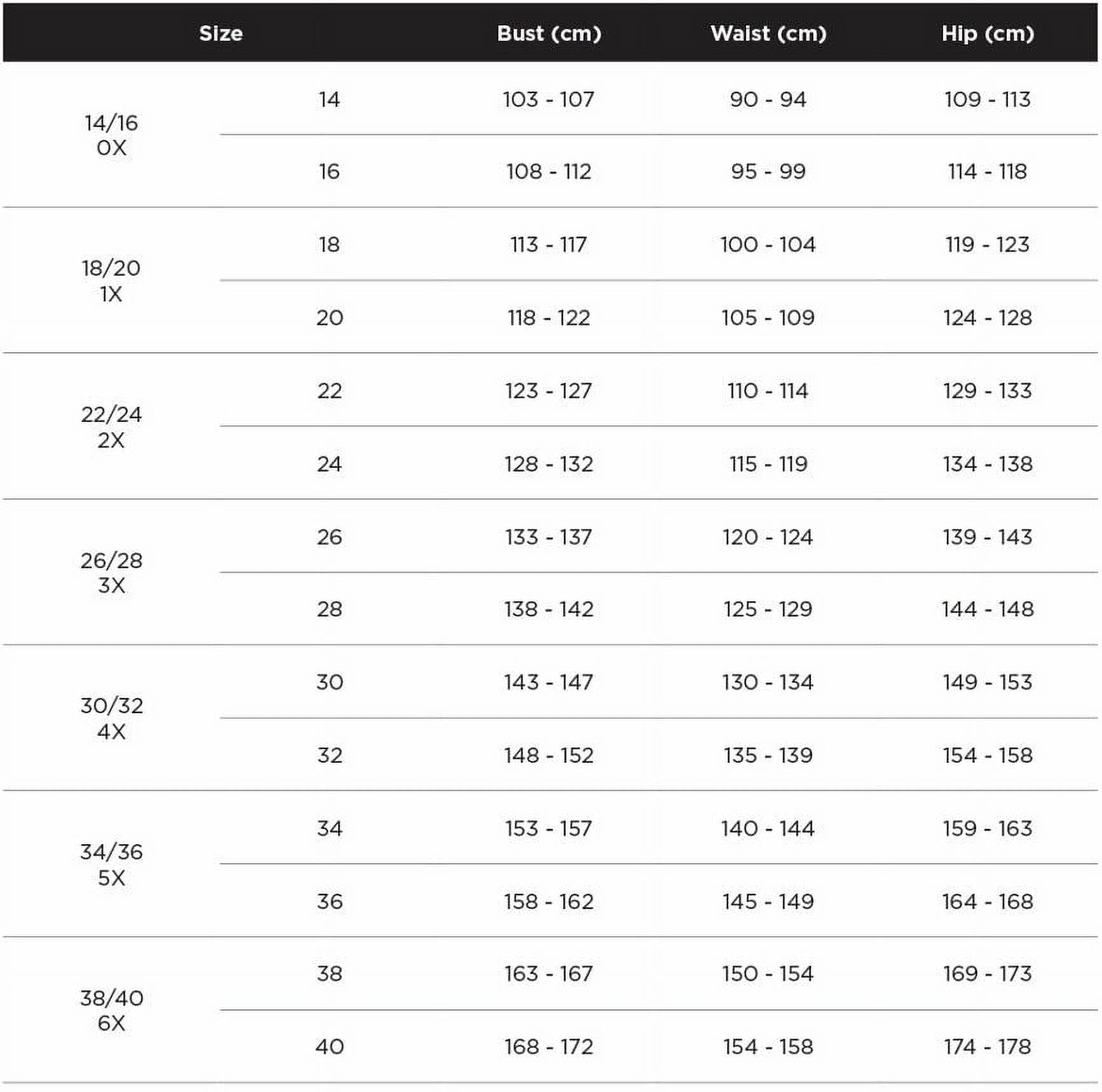The height and width of the screenshot is (1092, 1102).
Task: Select the 38/40 6X size group label
Action: [111, 1010]
